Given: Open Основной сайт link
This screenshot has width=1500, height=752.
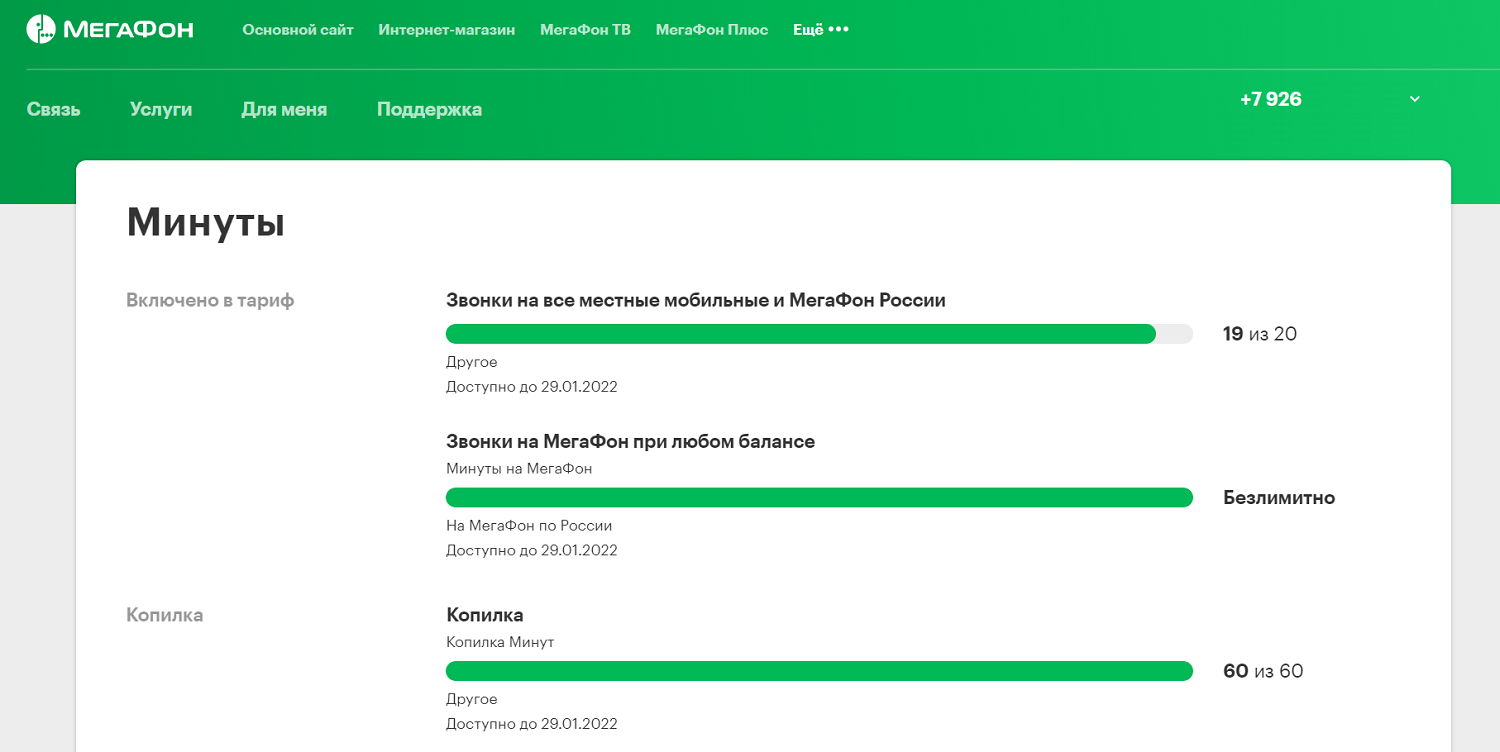Looking at the screenshot, I should pos(298,30).
